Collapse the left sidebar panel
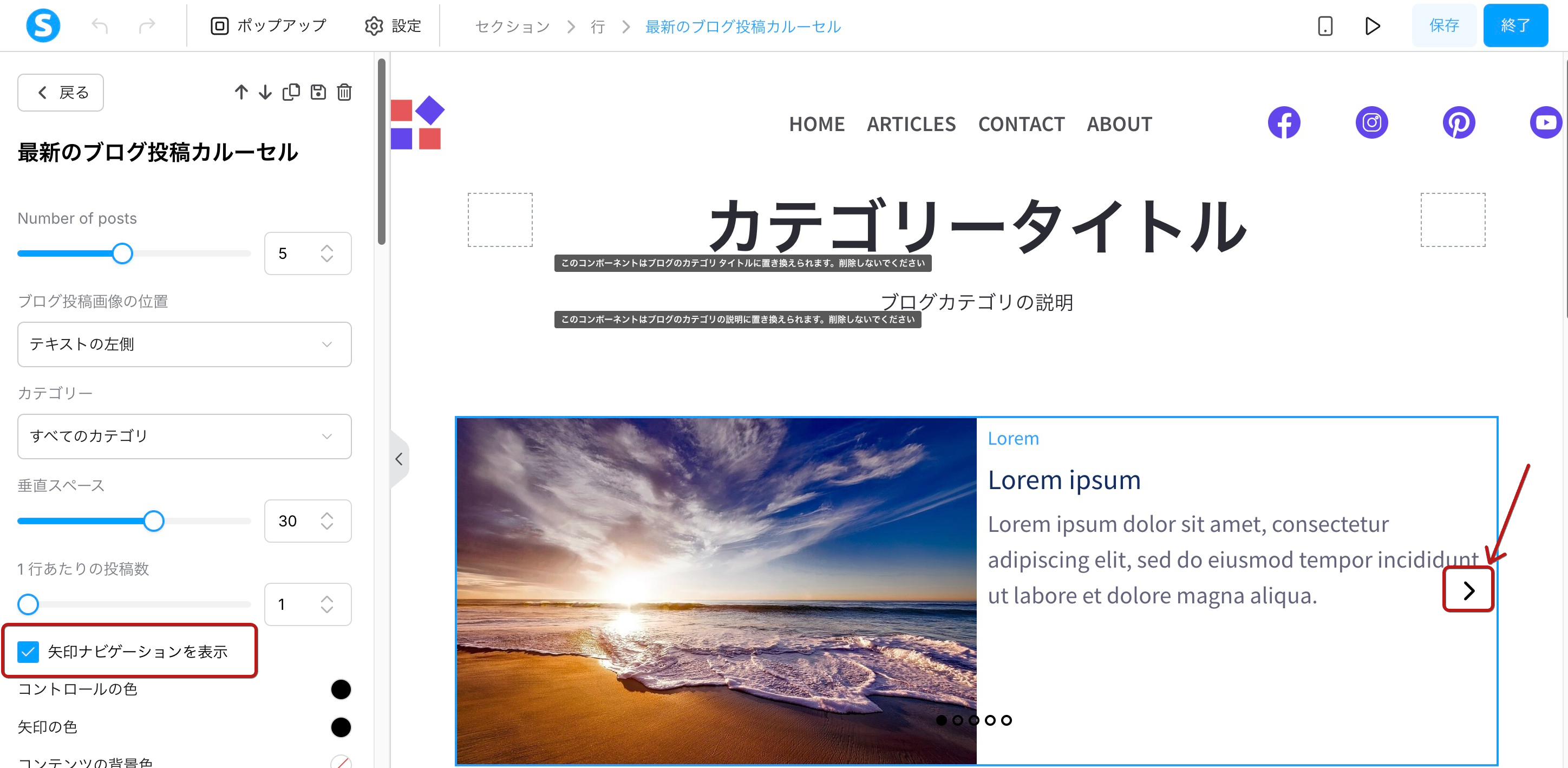The height and width of the screenshot is (768, 1568). pyautogui.click(x=398, y=459)
